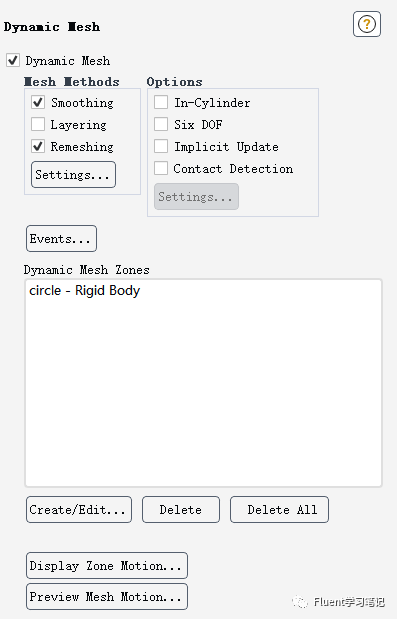Enable the Layering mesh method
The height and width of the screenshot is (619, 397).
pyautogui.click(x=38, y=124)
